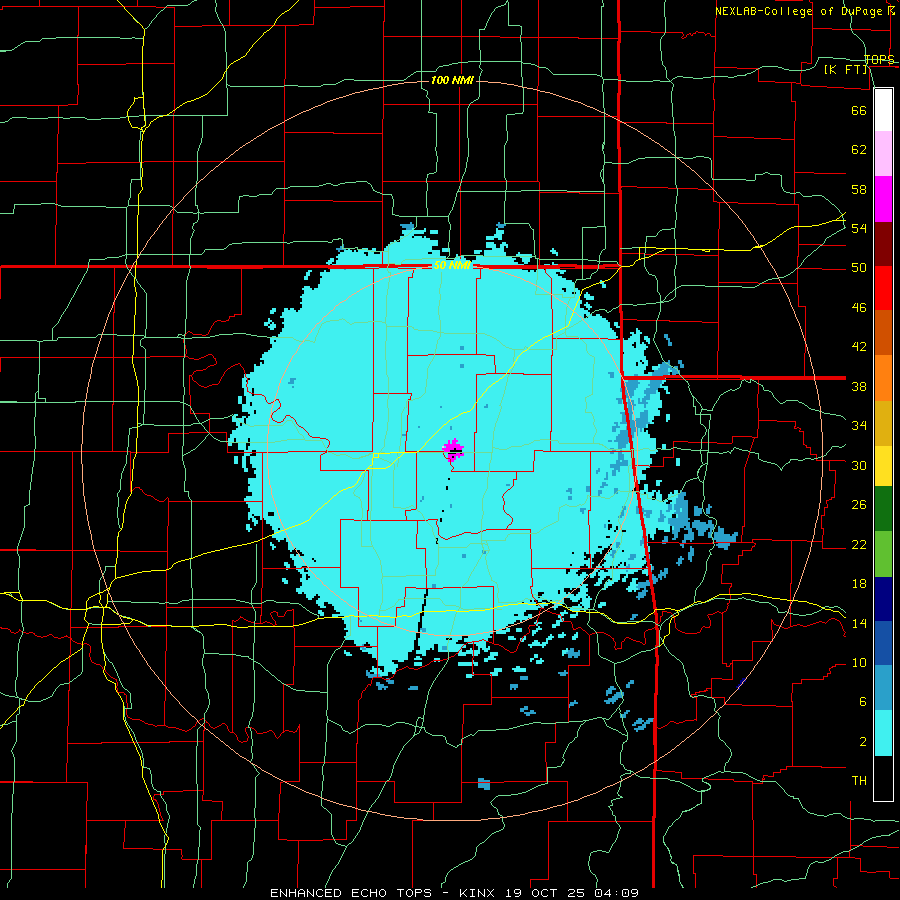The image size is (900, 900).
Task: Click the legend value '46'
Action: pyautogui.click(x=859, y=308)
